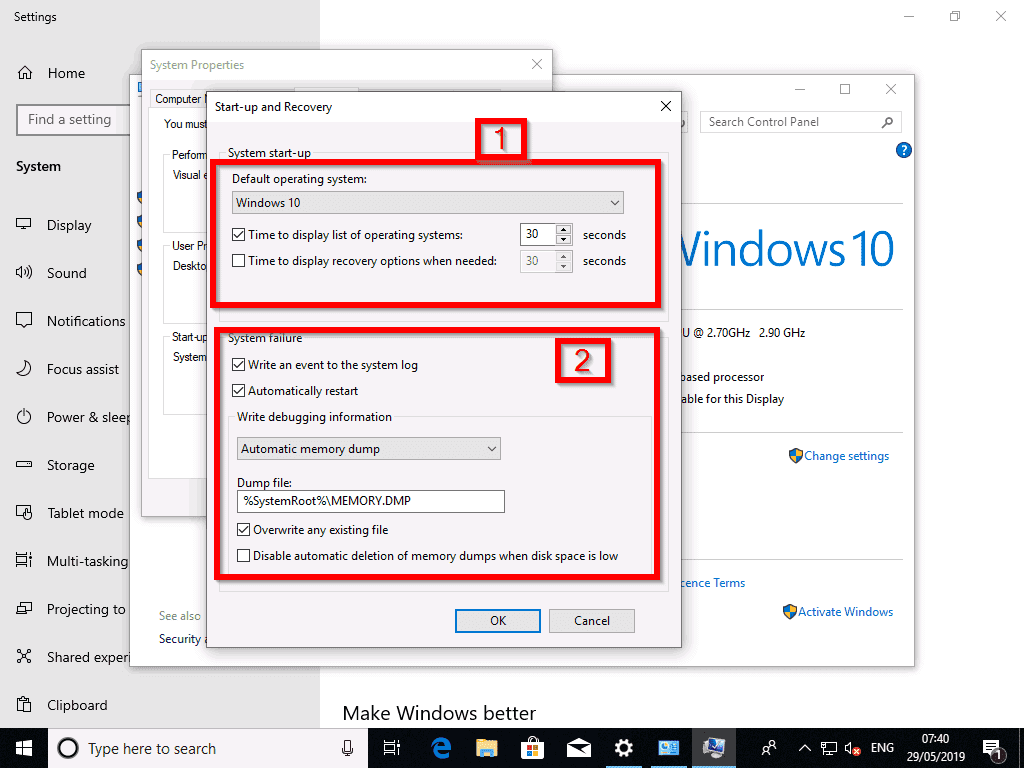Open Mail from the taskbar
This screenshot has height=768, width=1024.
pos(579,748)
